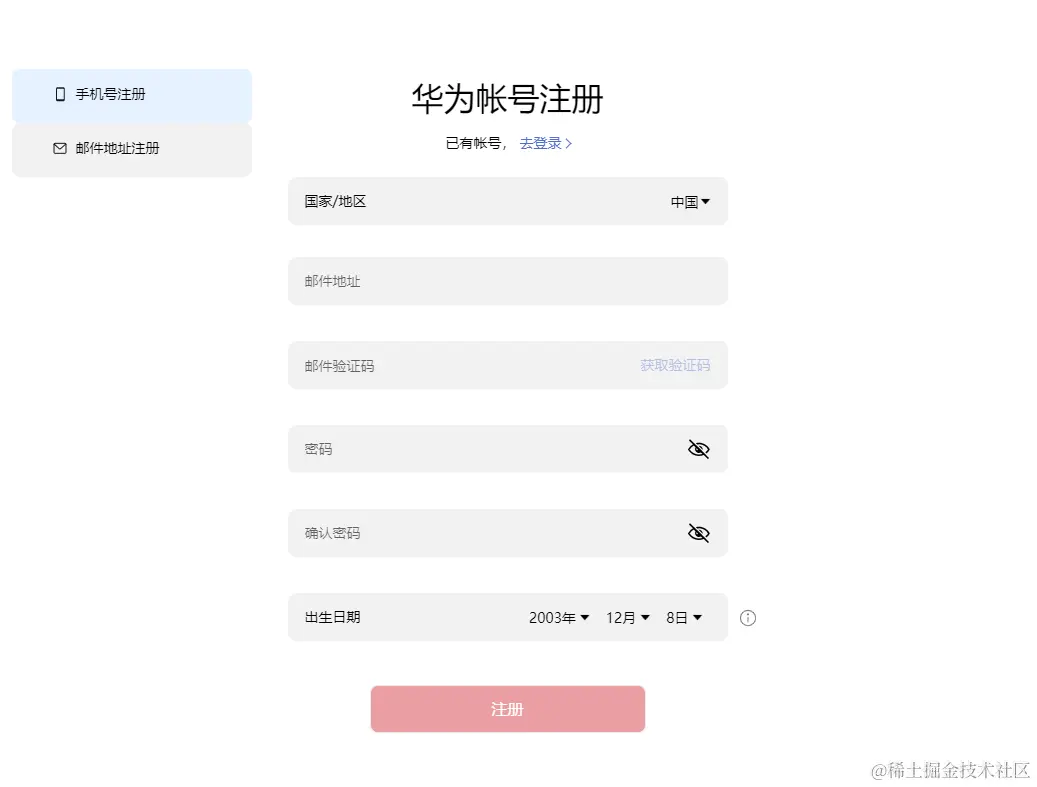This screenshot has width=1037, height=787.
Task: Show the password in the 确认密码 field
Action: [698, 533]
